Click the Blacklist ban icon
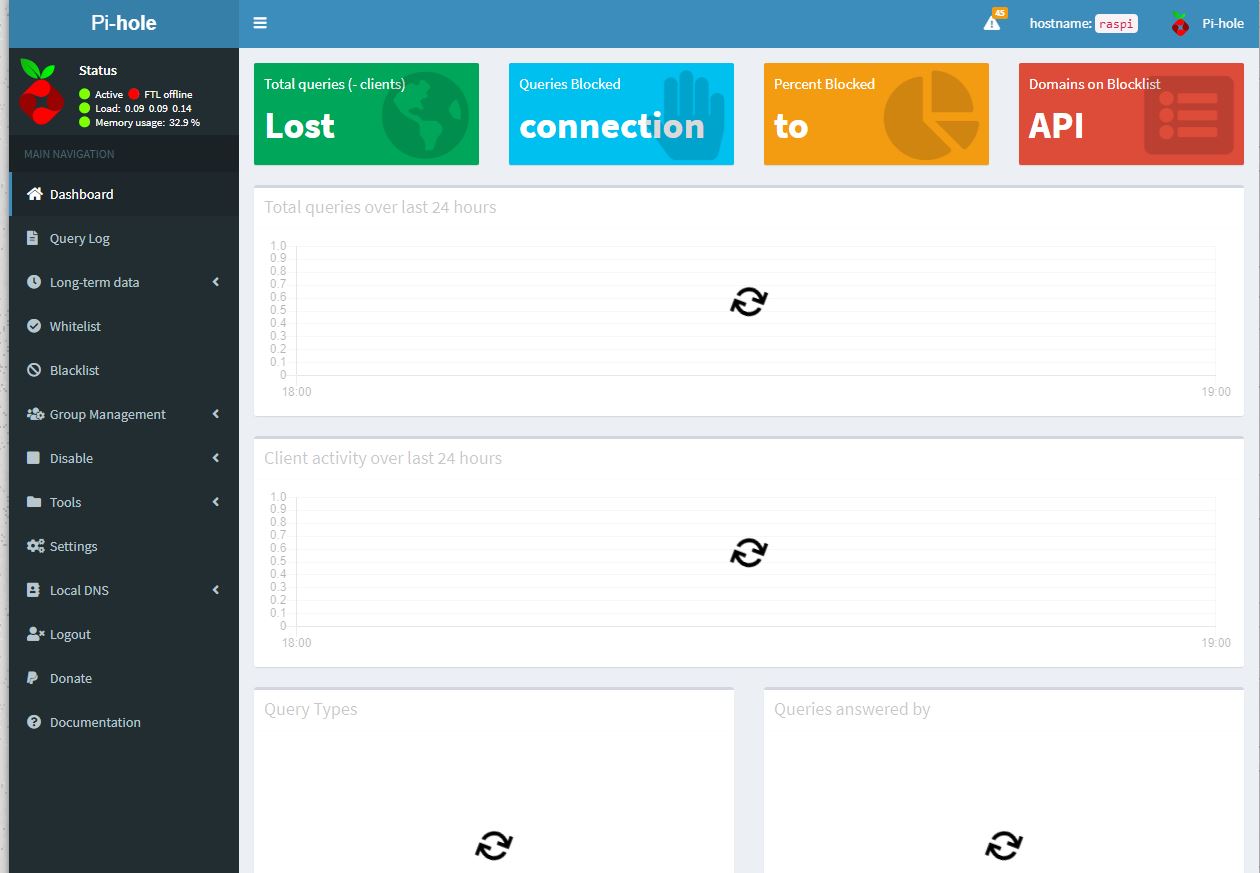 tap(34, 370)
